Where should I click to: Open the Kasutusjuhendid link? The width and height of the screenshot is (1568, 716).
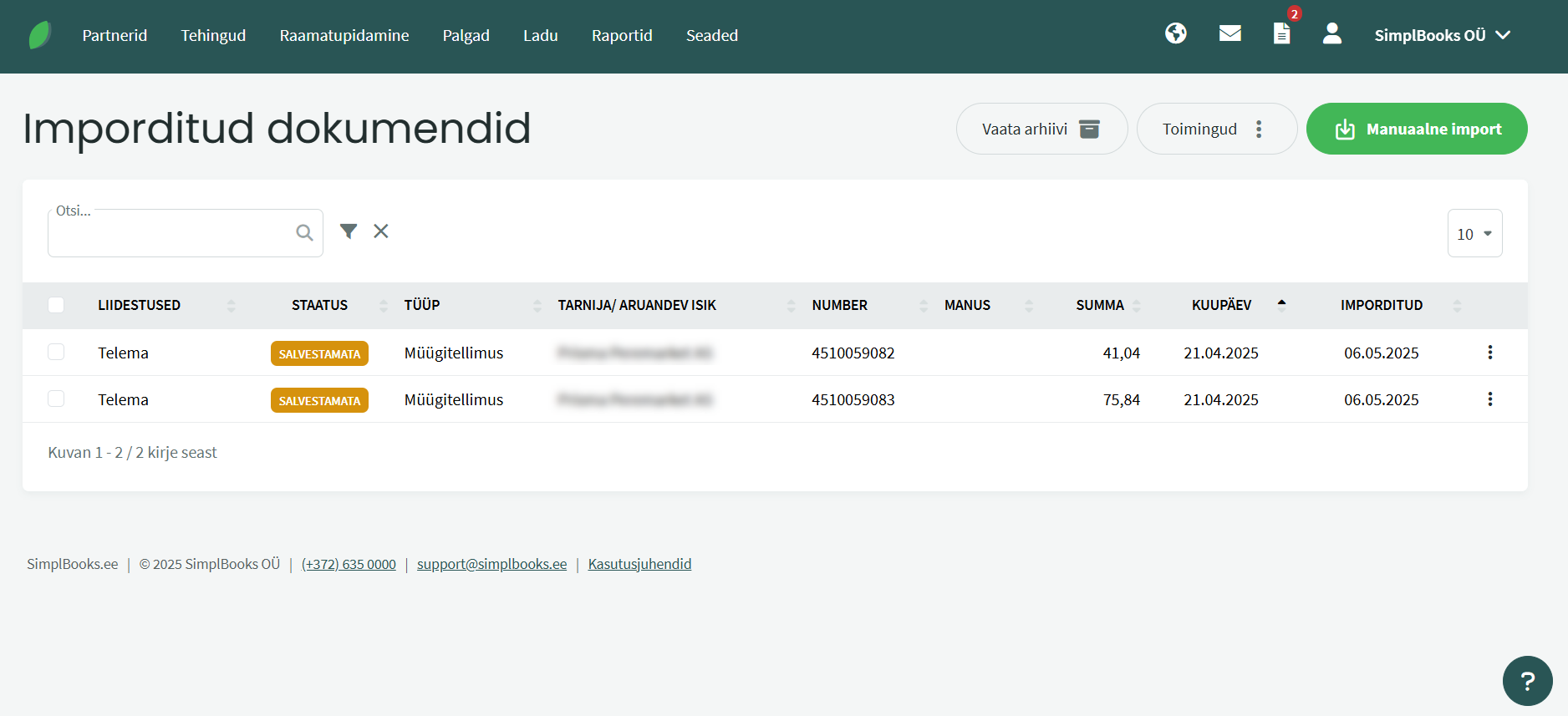tap(639, 564)
